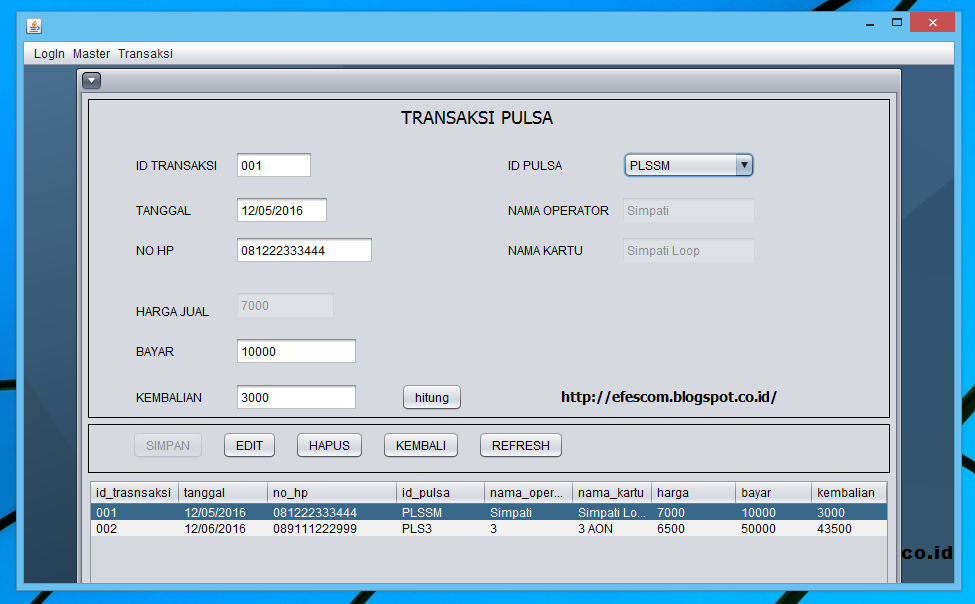Open the ID PULSA dropdown
This screenshot has width=975, height=604.
pyautogui.click(x=744, y=164)
